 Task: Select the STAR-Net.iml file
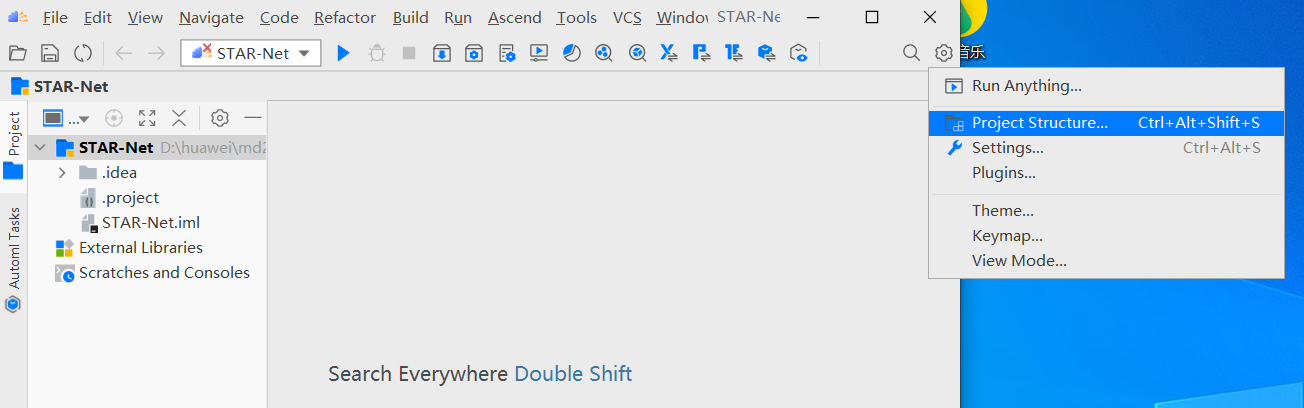(x=150, y=223)
